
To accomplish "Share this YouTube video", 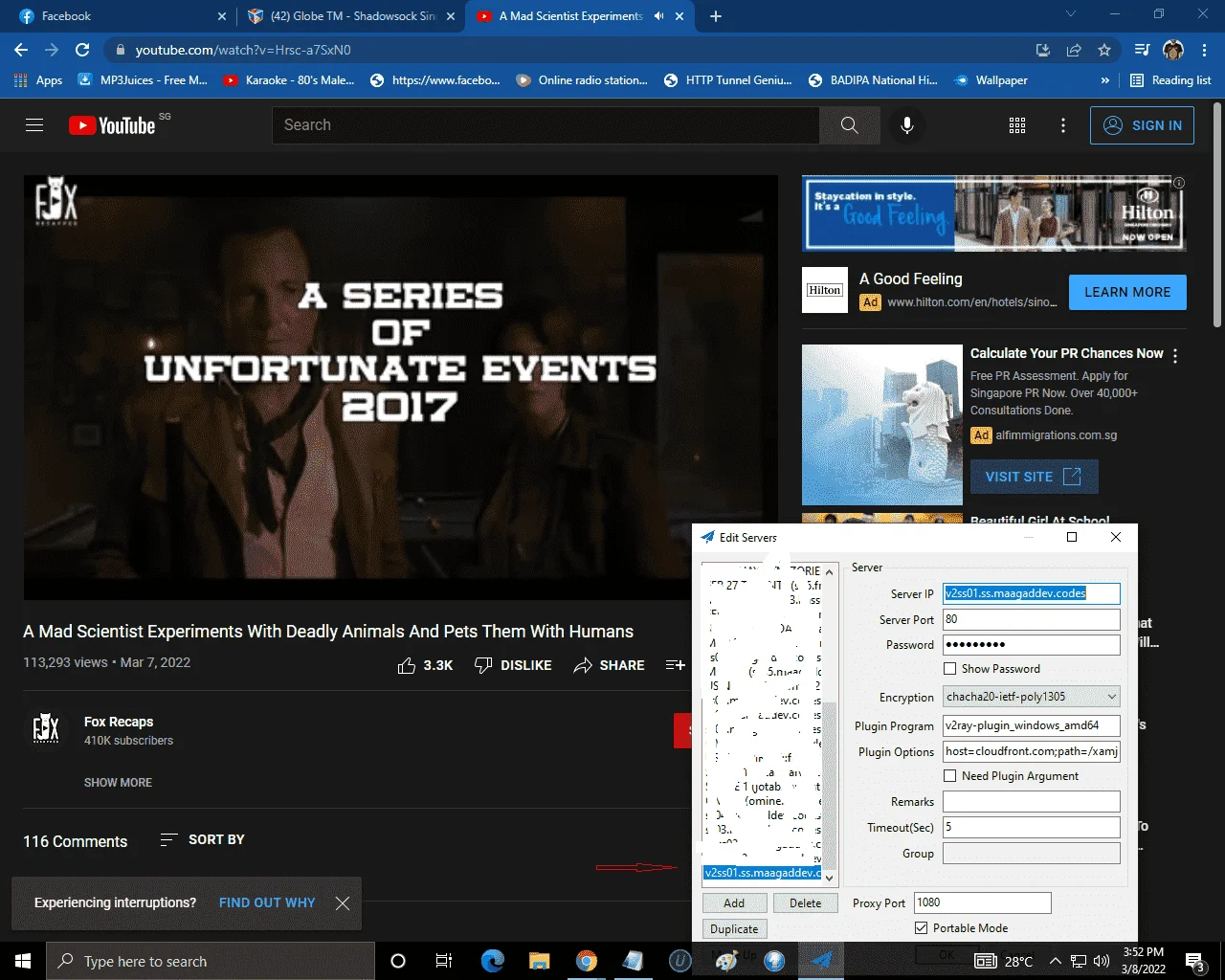I will 609,665.
